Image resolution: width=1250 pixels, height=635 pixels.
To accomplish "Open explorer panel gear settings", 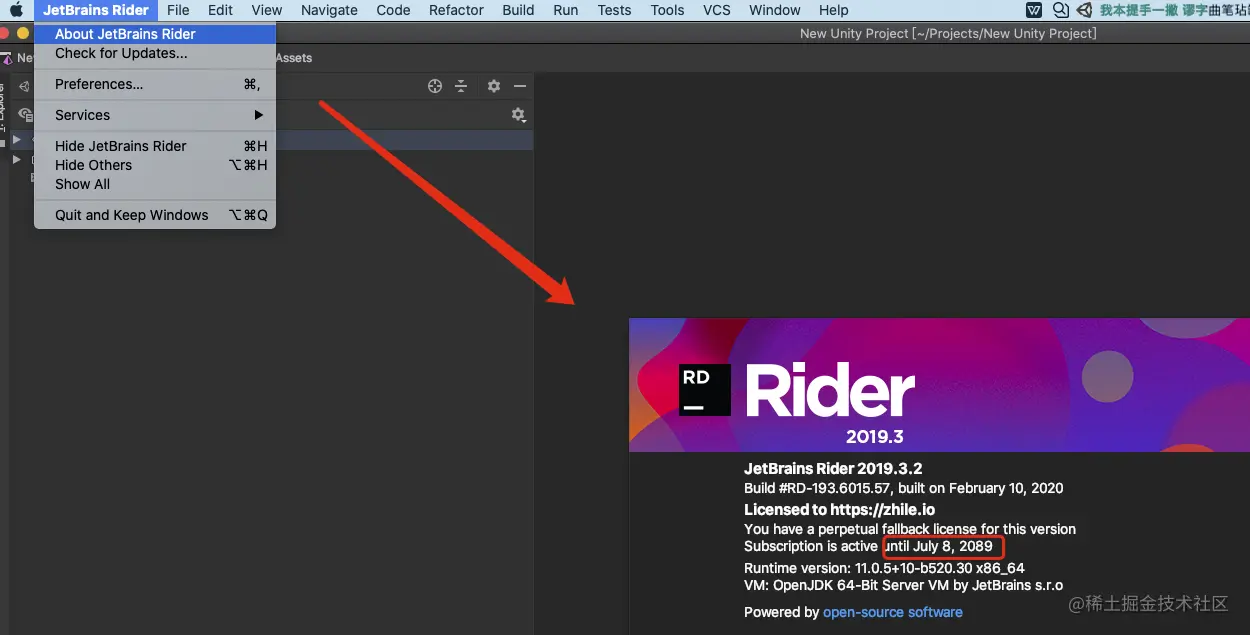I will click(494, 86).
